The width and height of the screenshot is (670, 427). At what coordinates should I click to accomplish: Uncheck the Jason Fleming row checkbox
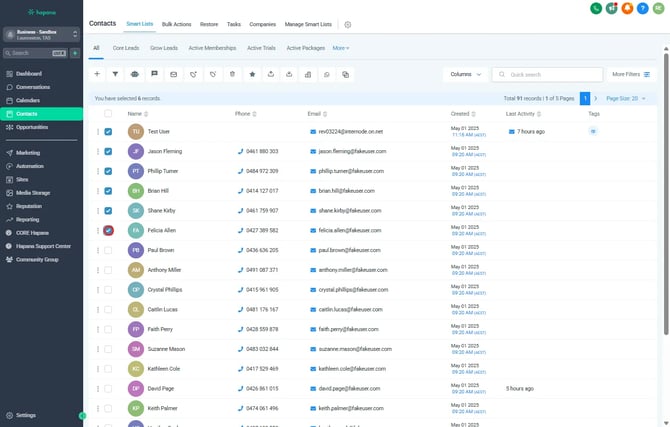coord(108,151)
